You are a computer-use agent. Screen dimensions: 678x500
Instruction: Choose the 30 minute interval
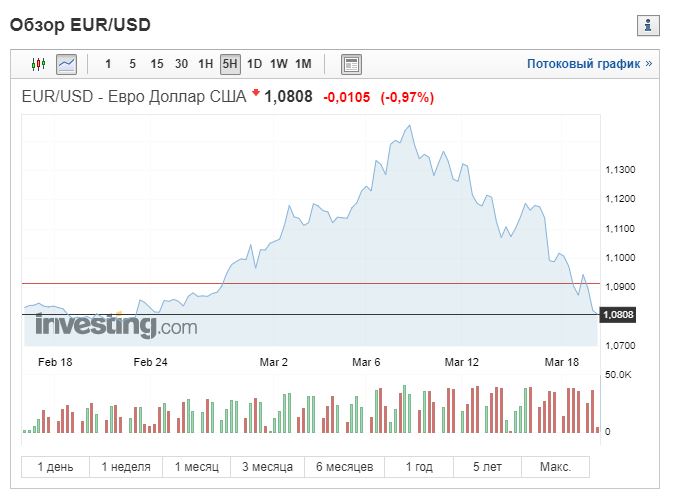point(181,64)
